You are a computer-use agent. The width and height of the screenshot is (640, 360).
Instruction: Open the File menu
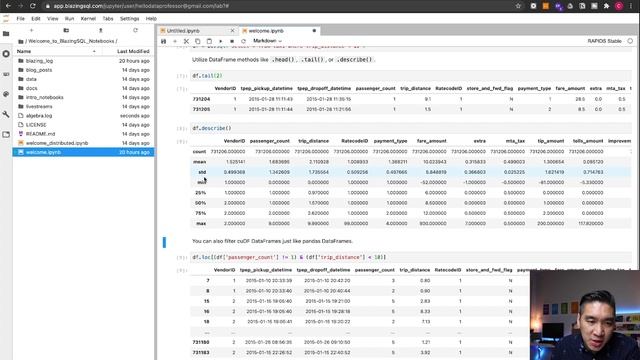click(20, 19)
